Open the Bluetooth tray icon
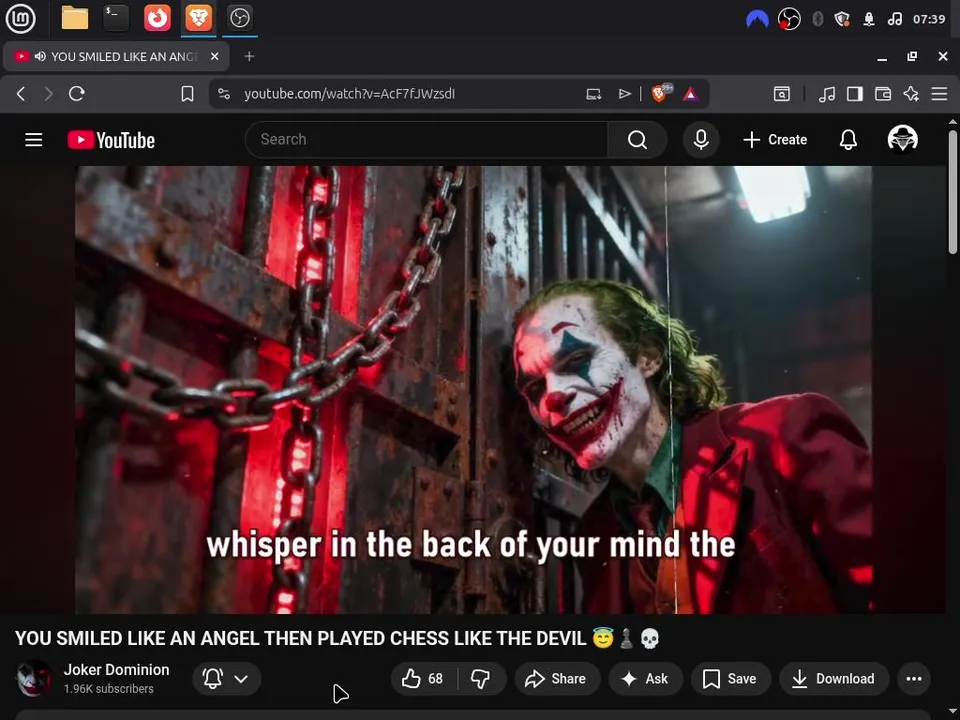Viewport: 960px width, 720px height. coord(817,20)
